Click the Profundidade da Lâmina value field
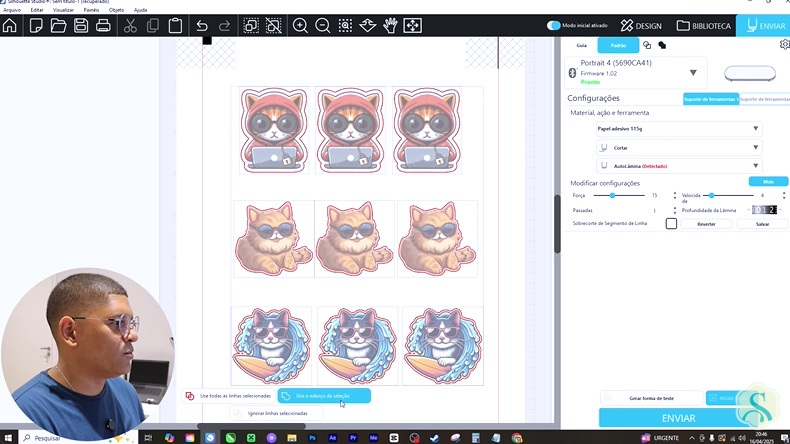This screenshot has width=790, height=444. [x=764, y=210]
